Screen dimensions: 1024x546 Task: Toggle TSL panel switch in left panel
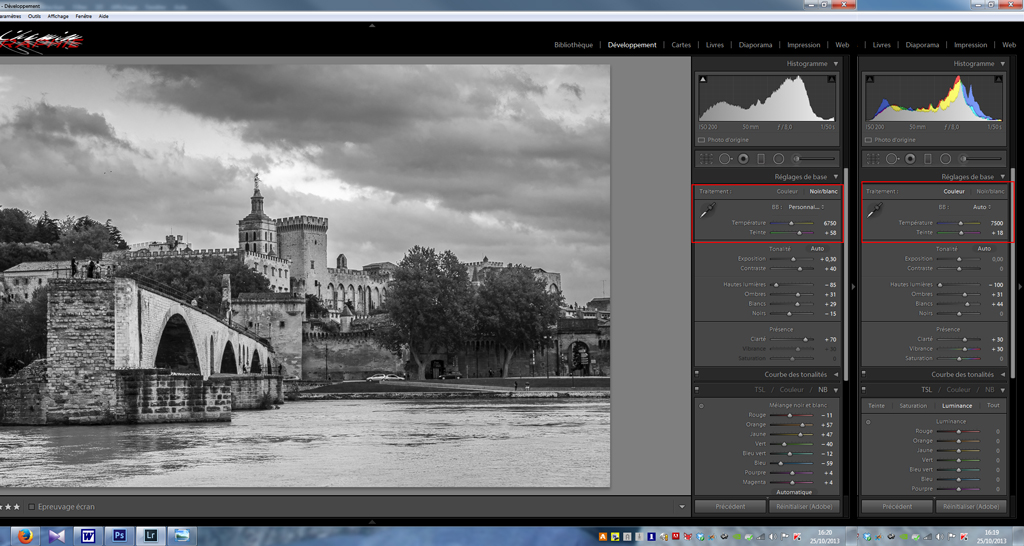click(697, 390)
